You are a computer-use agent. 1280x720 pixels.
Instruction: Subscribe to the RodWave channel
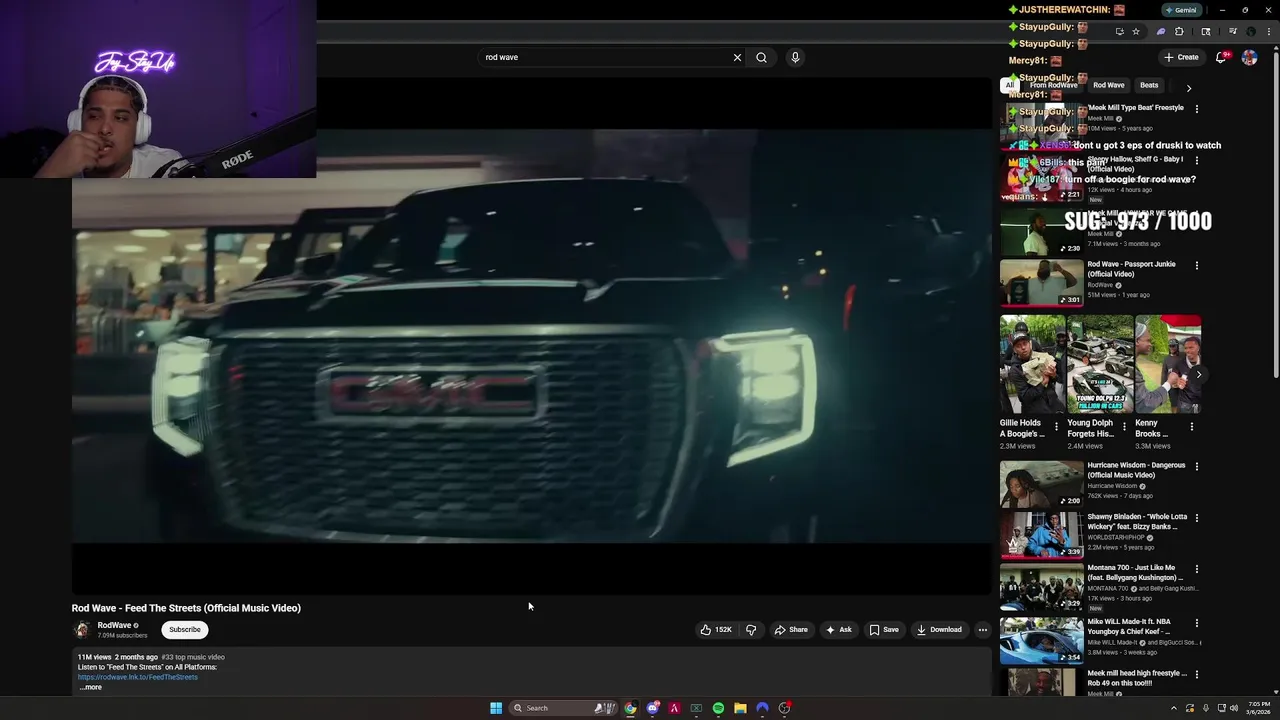(185, 630)
